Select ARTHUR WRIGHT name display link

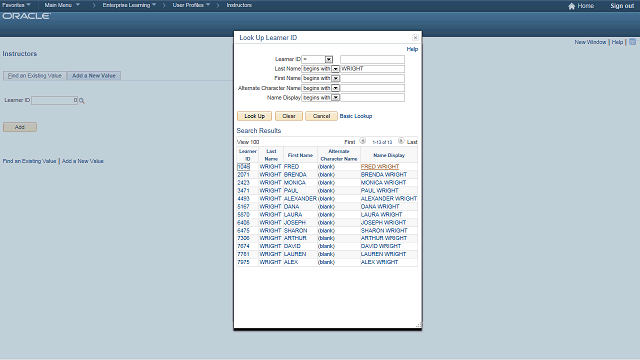[384, 238]
